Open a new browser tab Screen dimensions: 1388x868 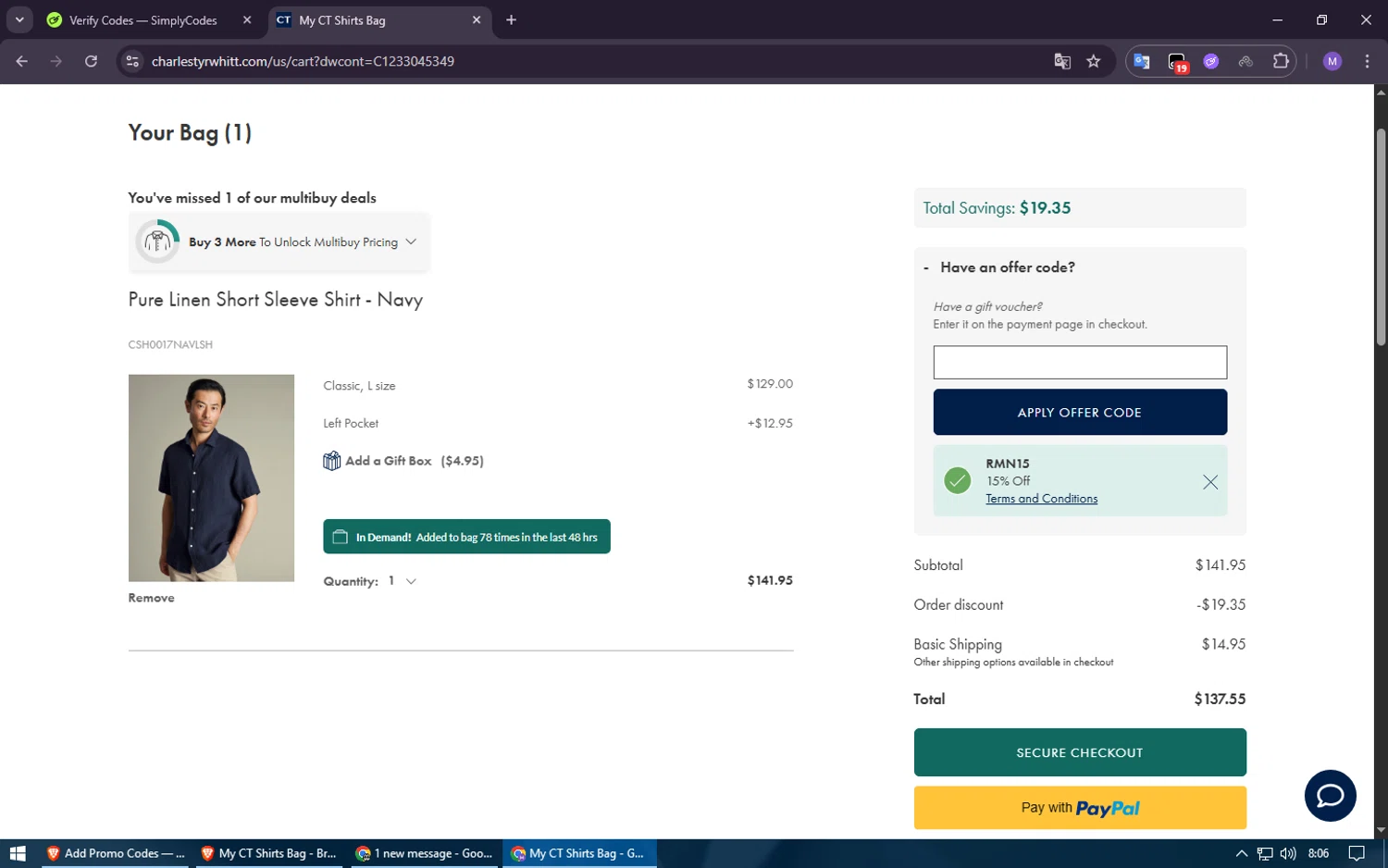[x=511, y=19]
